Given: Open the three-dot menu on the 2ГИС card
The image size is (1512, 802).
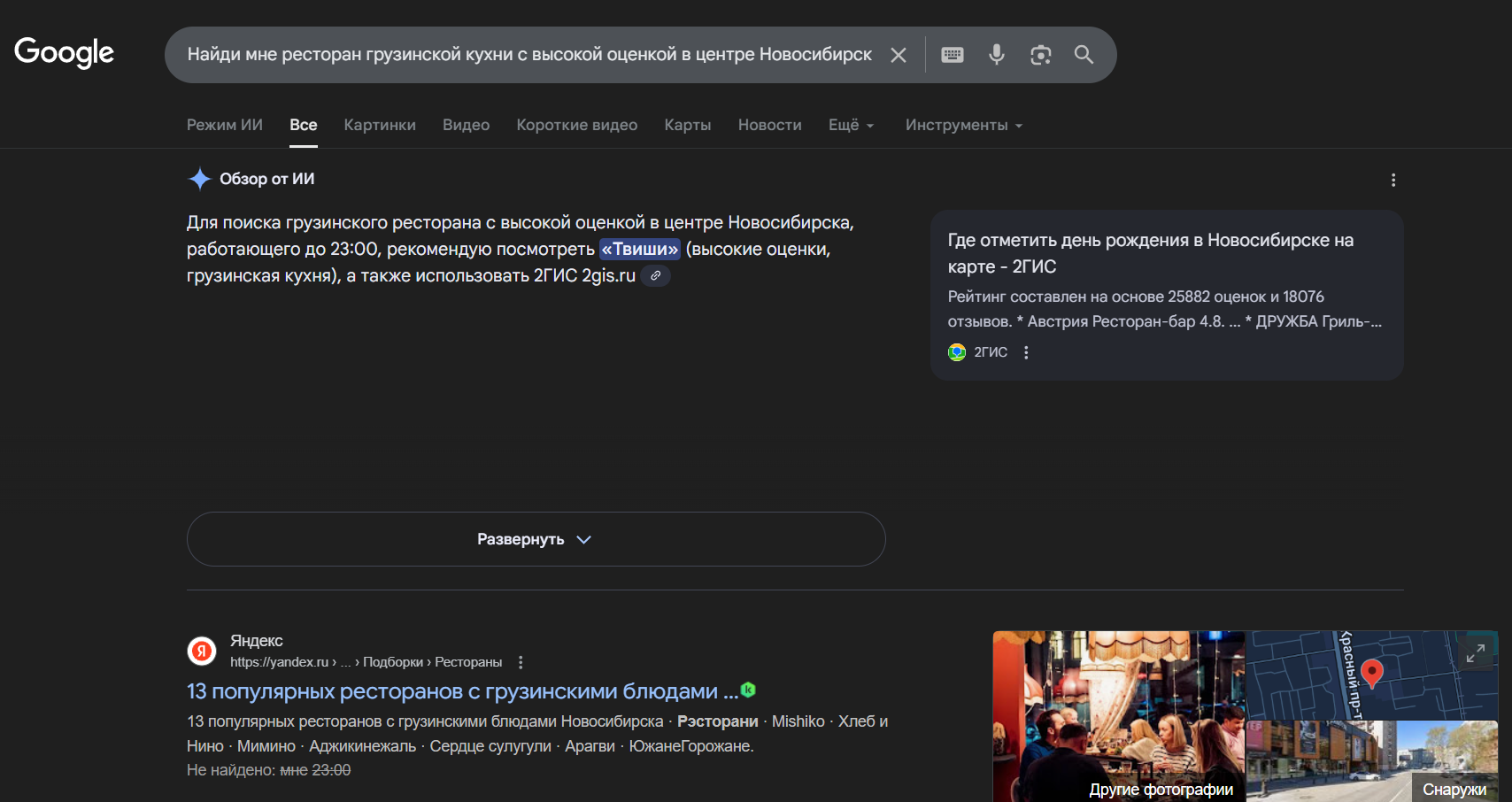Looking at the screenshot, I should [x=1026, y=351].
